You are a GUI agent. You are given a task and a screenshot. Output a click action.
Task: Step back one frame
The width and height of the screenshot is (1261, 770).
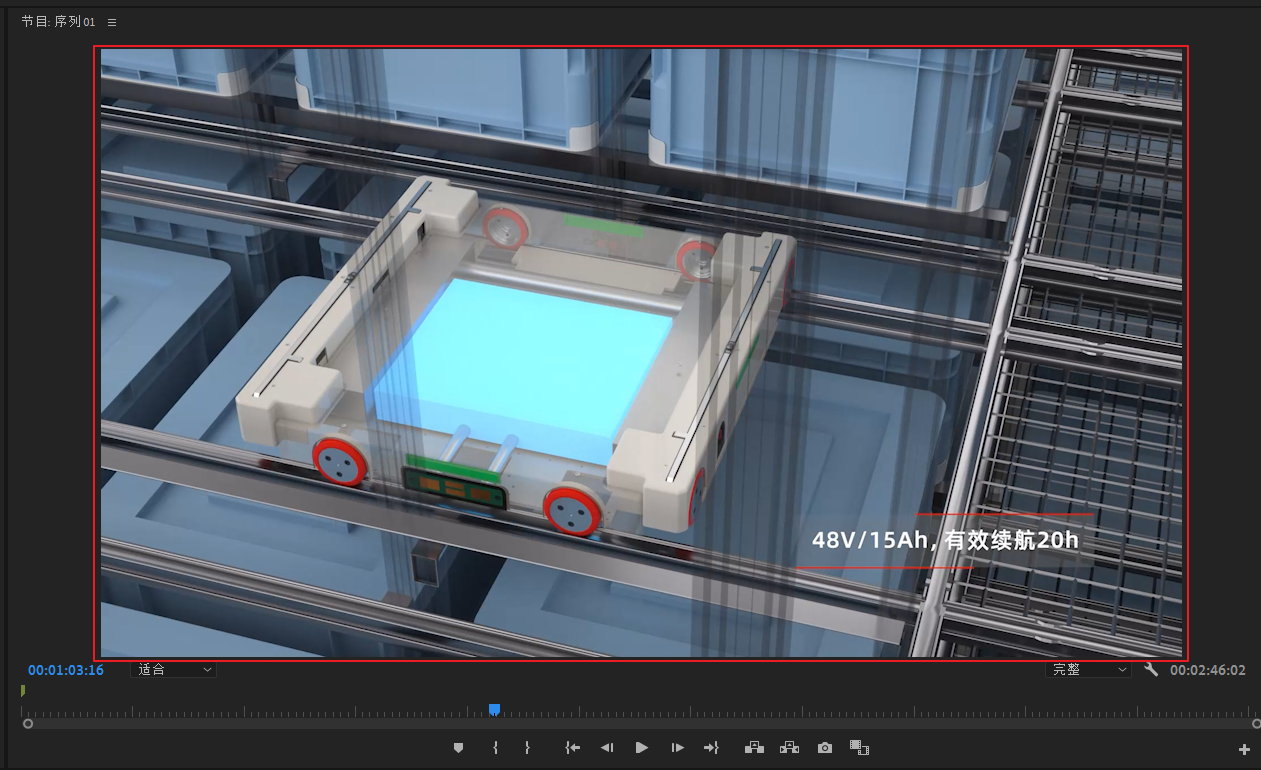pos(606,747)
